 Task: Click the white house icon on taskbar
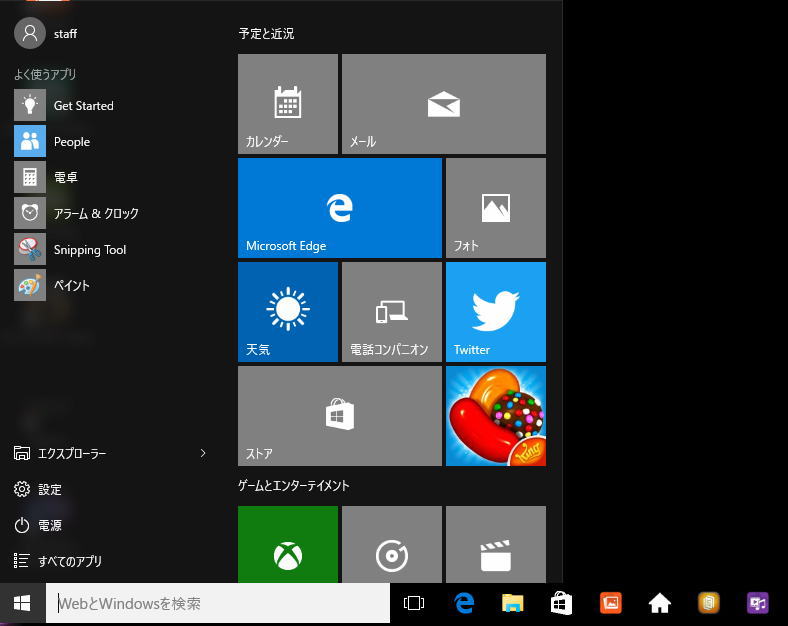(660, 603)
